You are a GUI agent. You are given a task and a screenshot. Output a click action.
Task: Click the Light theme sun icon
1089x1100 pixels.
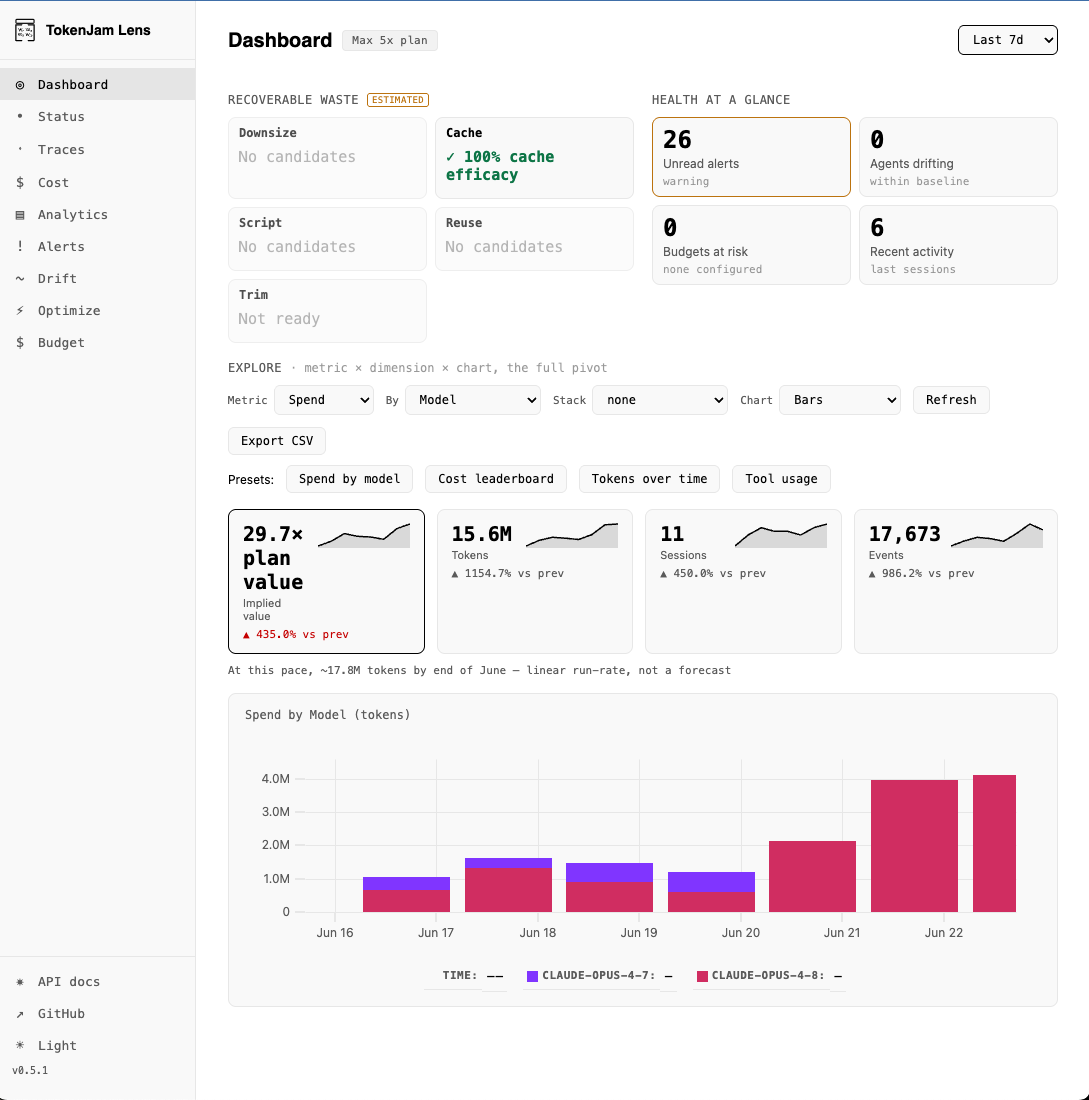click(x=20, y=1045)
